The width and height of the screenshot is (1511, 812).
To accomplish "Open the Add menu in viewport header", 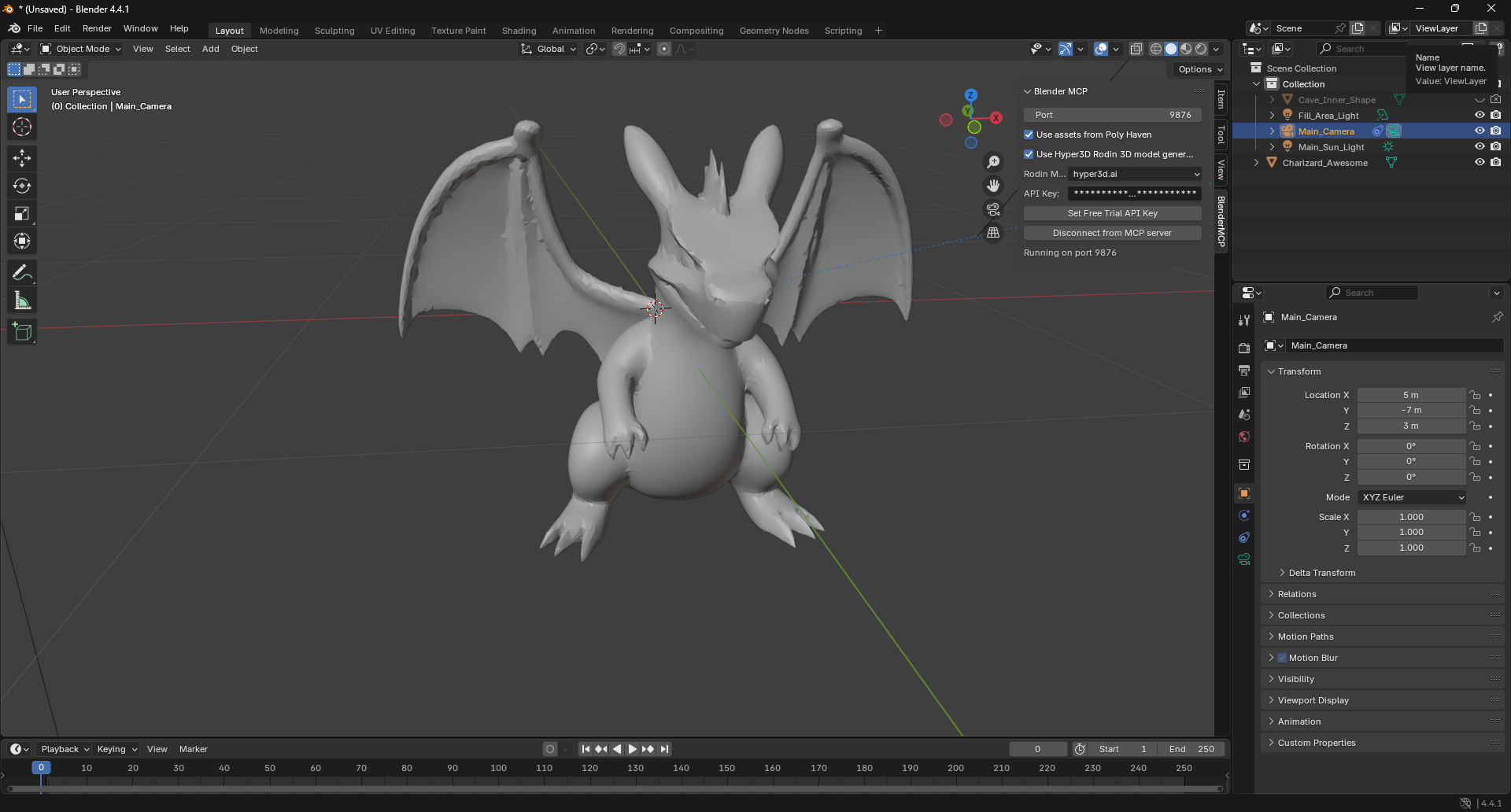I will pyautogui.click(x=210, y=49).
